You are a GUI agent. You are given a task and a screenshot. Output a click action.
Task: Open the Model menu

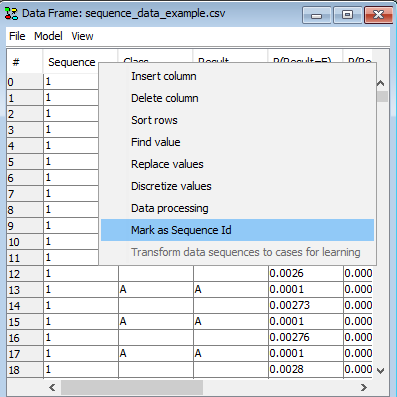point(48,36)
